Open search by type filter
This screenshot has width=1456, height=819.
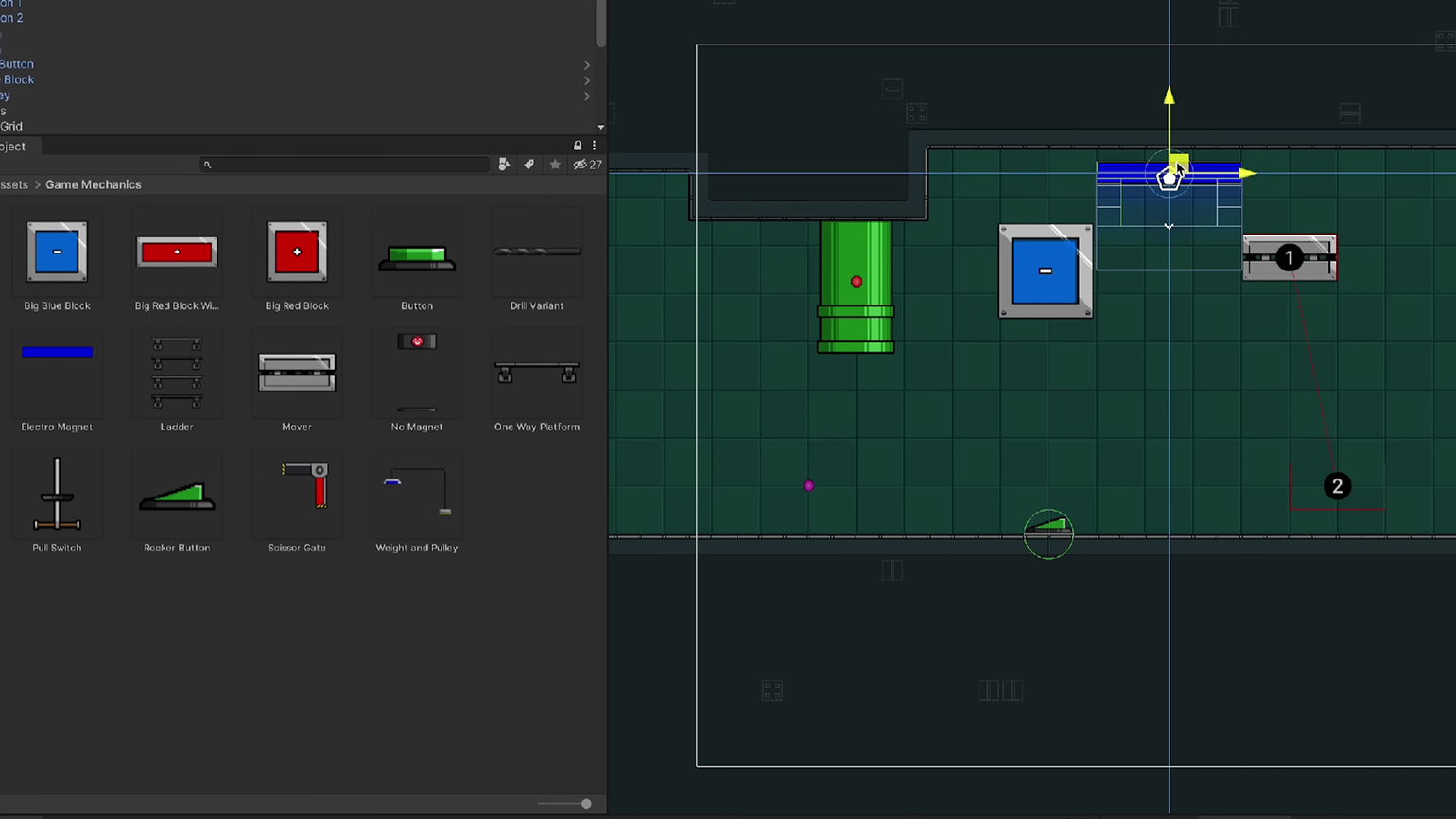pyautogui.click(x=504, y=165)
